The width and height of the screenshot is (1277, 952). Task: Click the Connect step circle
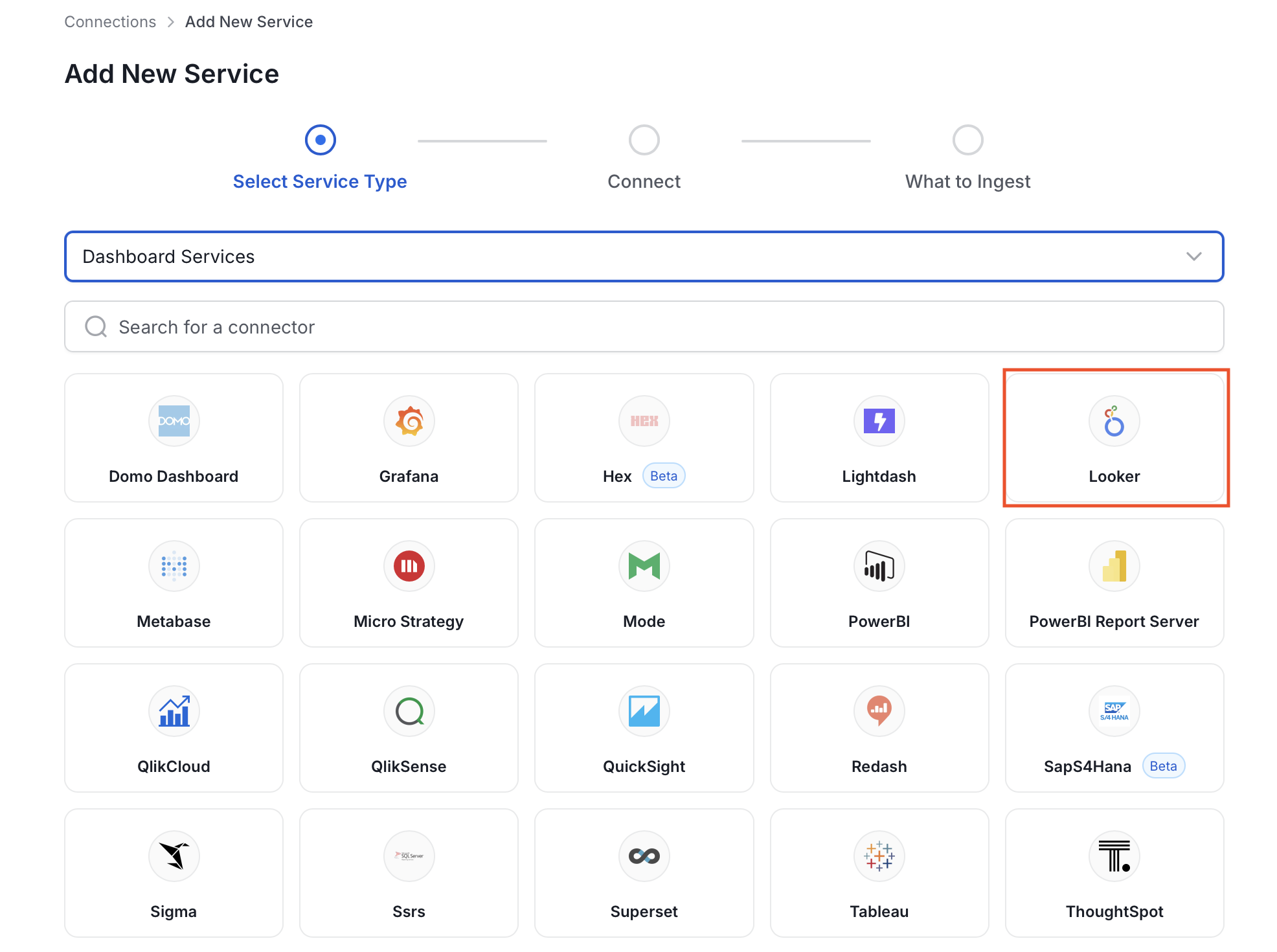[644, 140]
